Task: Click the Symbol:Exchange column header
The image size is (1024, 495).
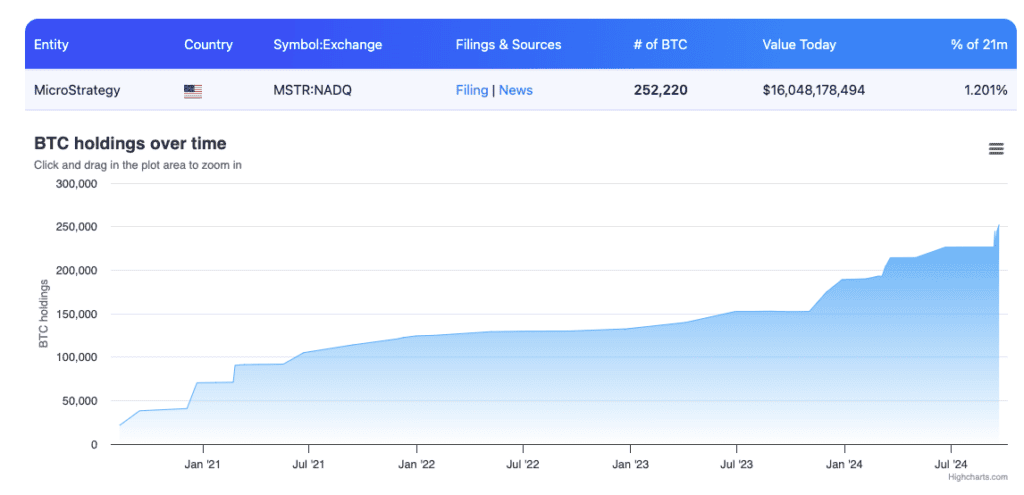Action: pos(328,45)
